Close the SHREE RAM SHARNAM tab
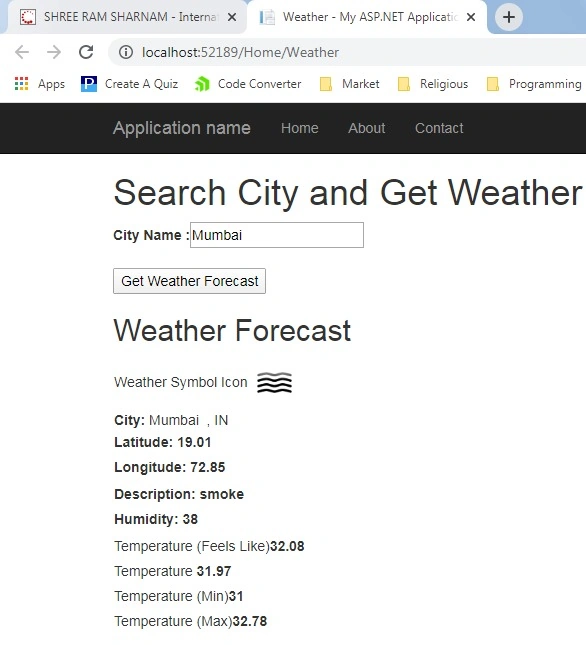This screenshot has height=645, width=586. (x=232, y=17)
